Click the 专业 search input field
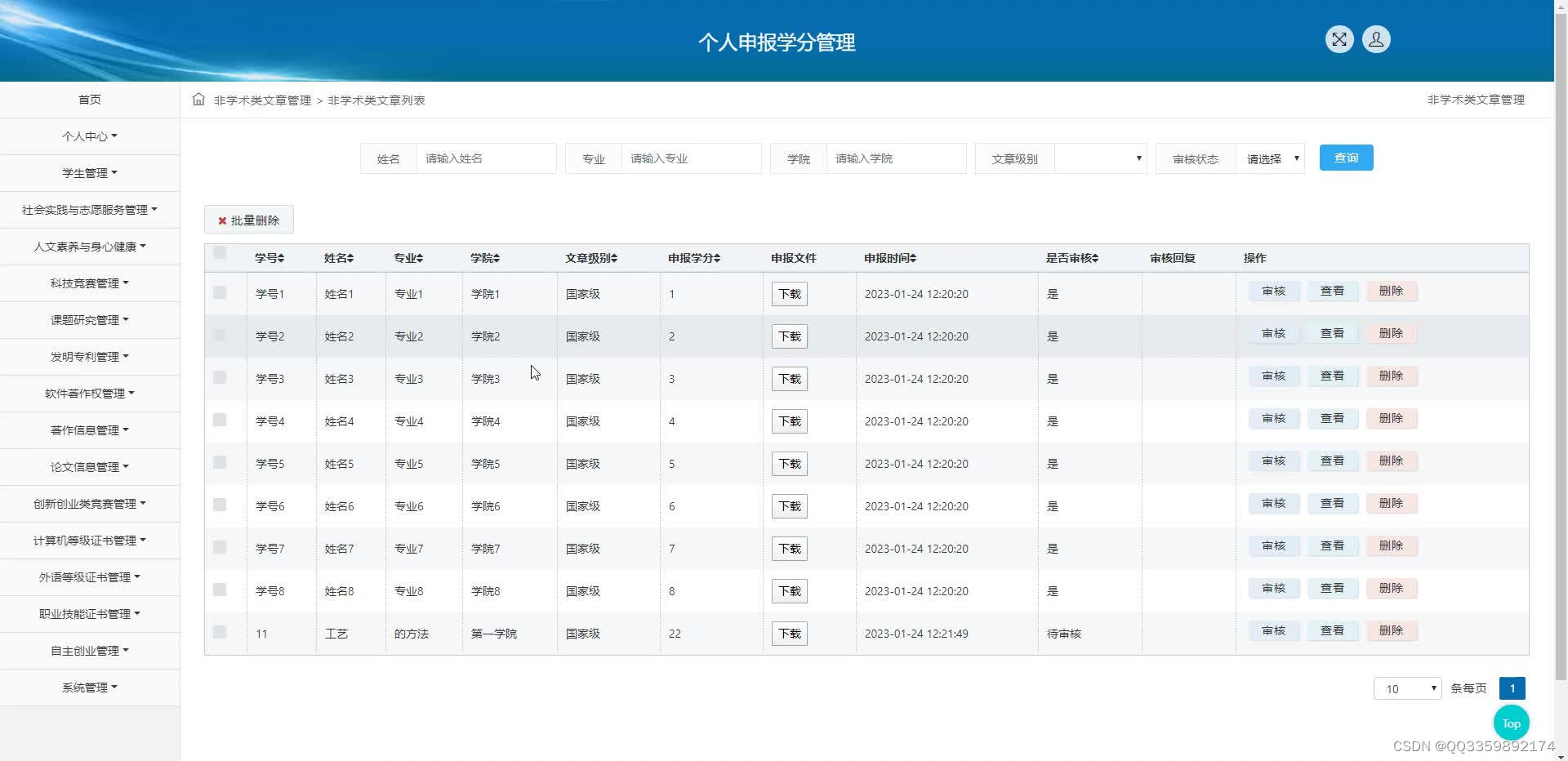This screenshot has height=761, width=1568. pos(691,158)
